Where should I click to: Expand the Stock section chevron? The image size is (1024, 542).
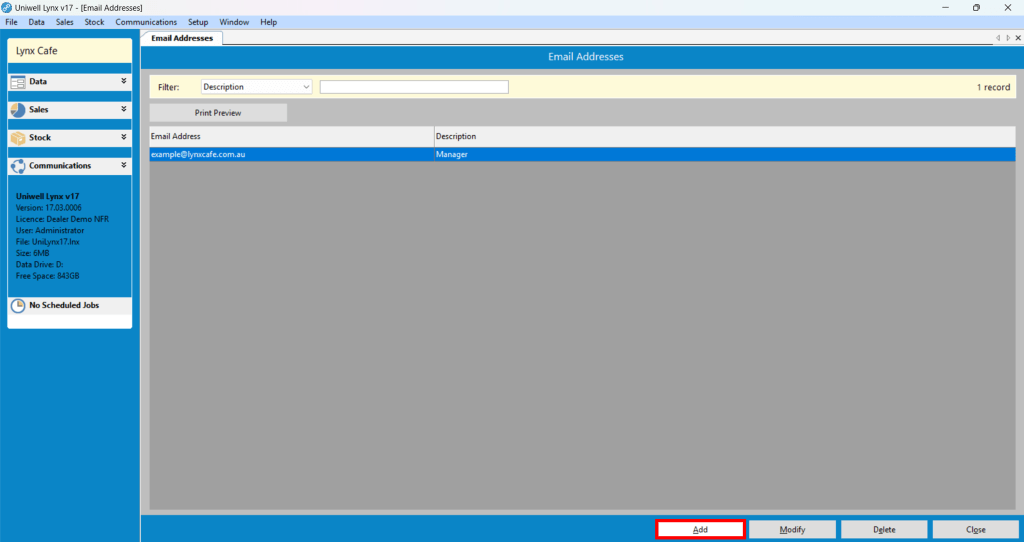click(123, 137)
